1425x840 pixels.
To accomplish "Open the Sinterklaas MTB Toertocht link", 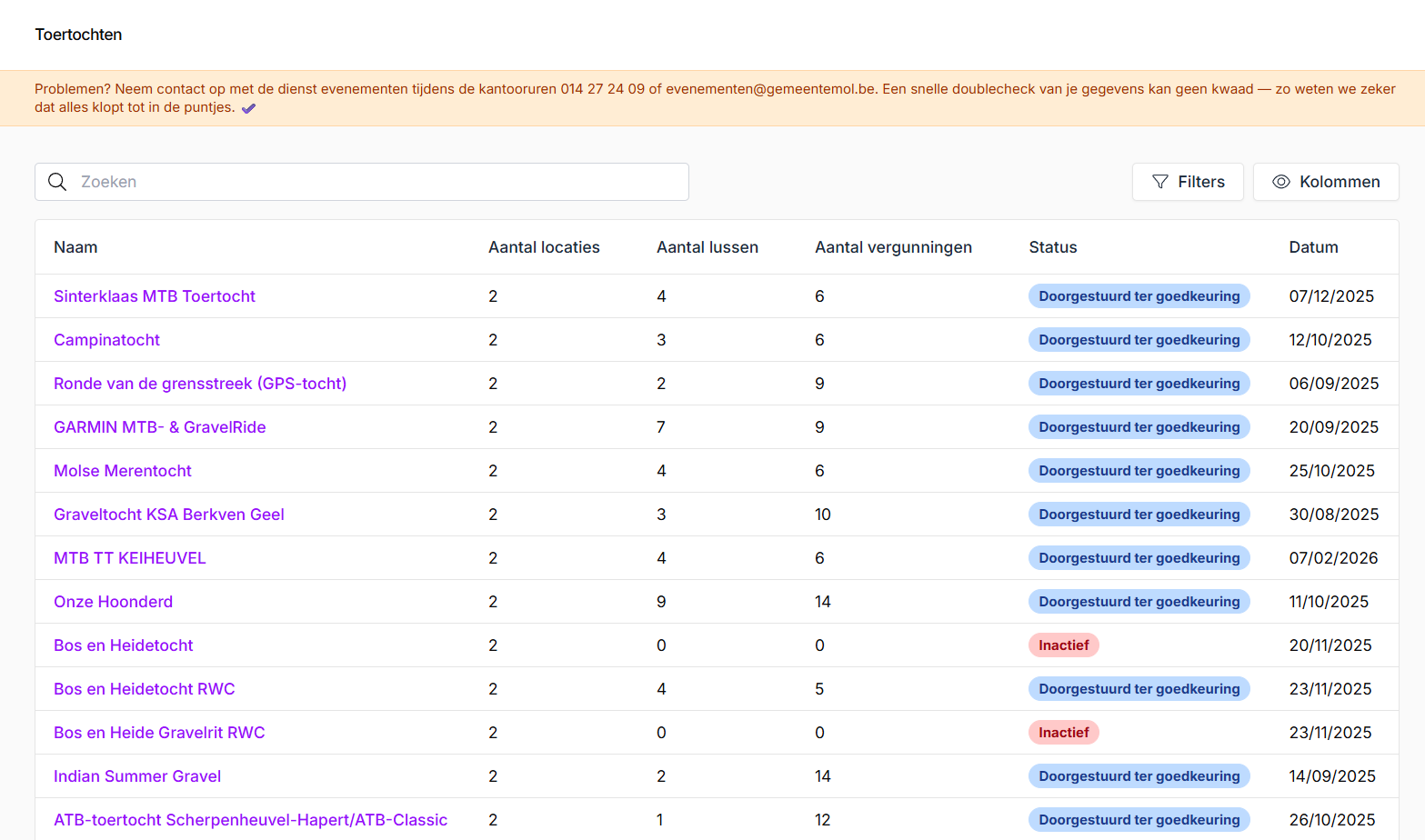I will click(155, 296).
